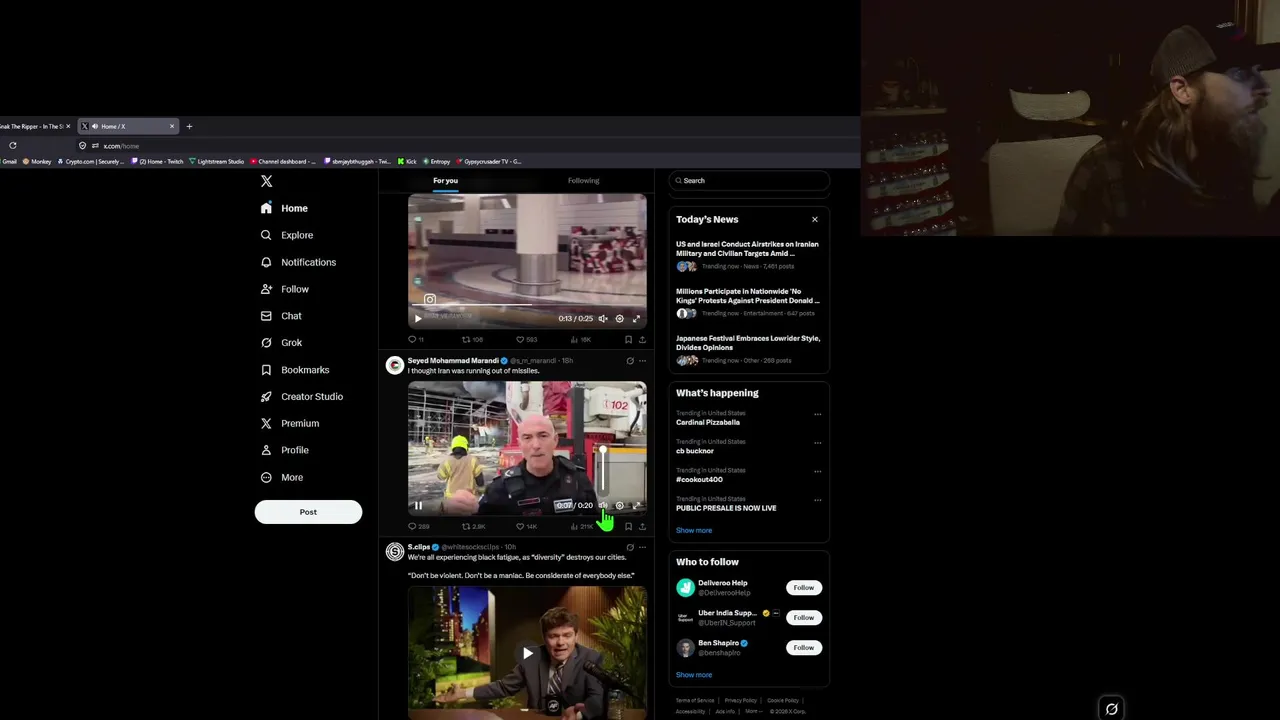
Task: Close the Home / X browser tab
Action: 172,126
